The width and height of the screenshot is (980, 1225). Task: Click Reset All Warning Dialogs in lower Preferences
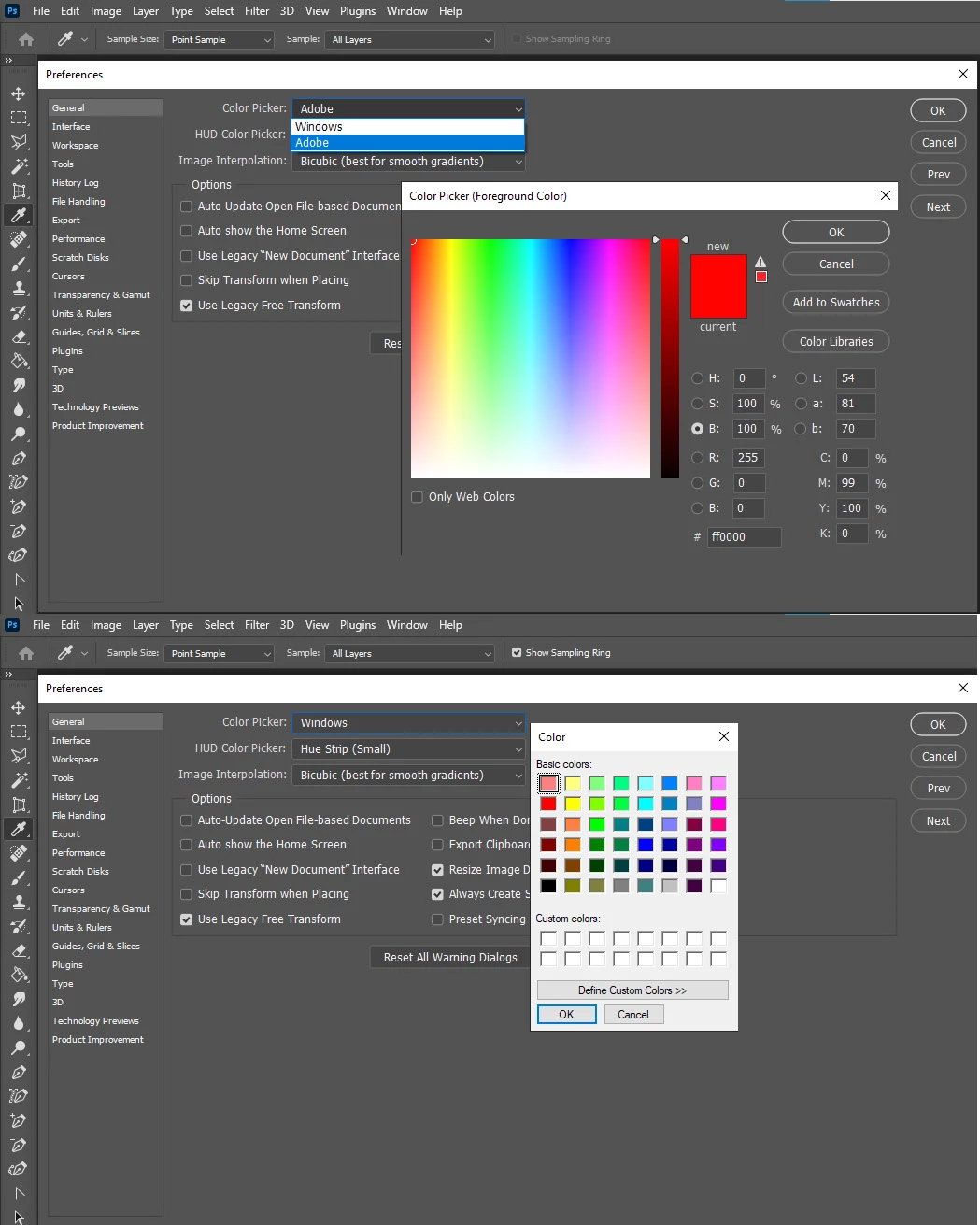450,958
